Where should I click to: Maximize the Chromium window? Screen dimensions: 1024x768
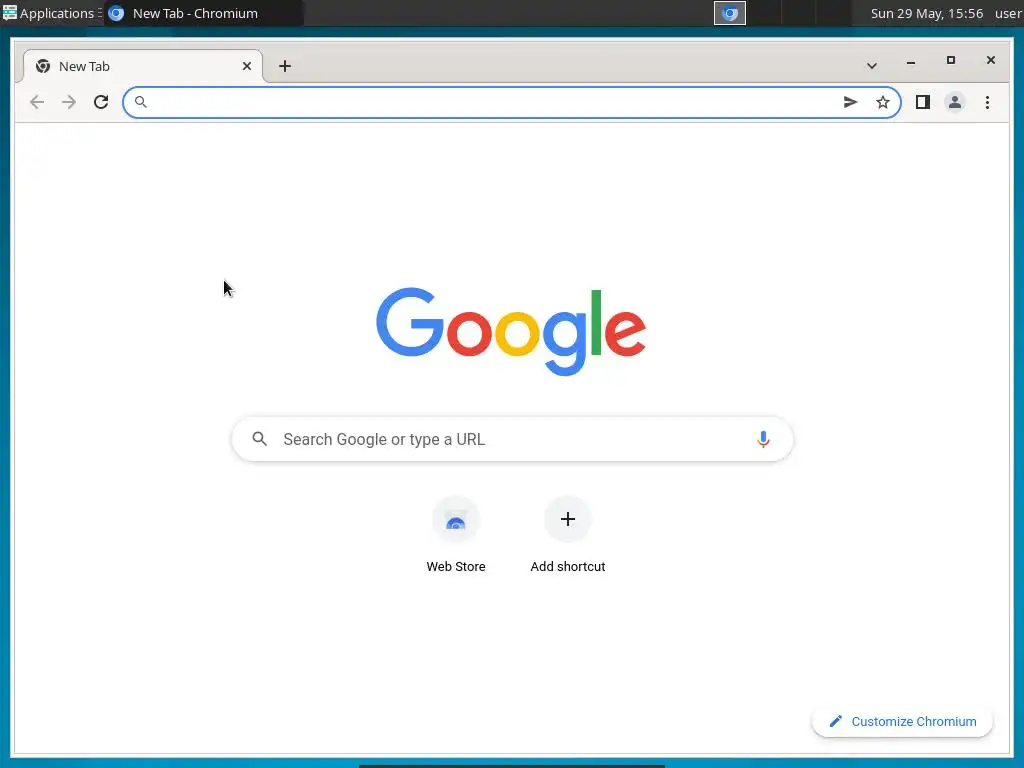pyautogui.click(x=951, y=60)
